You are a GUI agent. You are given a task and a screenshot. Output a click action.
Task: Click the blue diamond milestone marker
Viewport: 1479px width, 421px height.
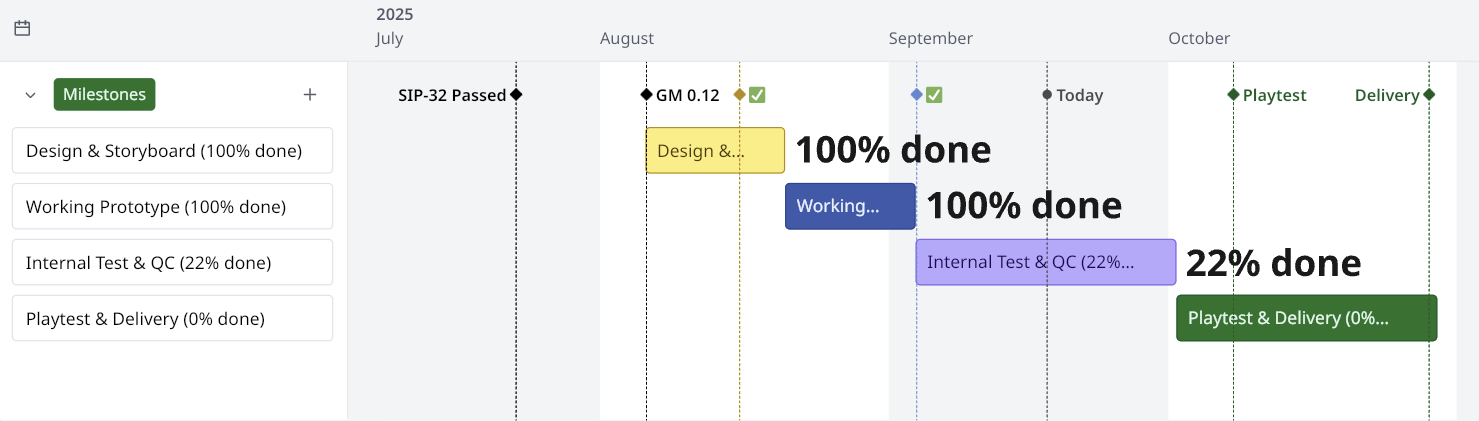point(917,95)
